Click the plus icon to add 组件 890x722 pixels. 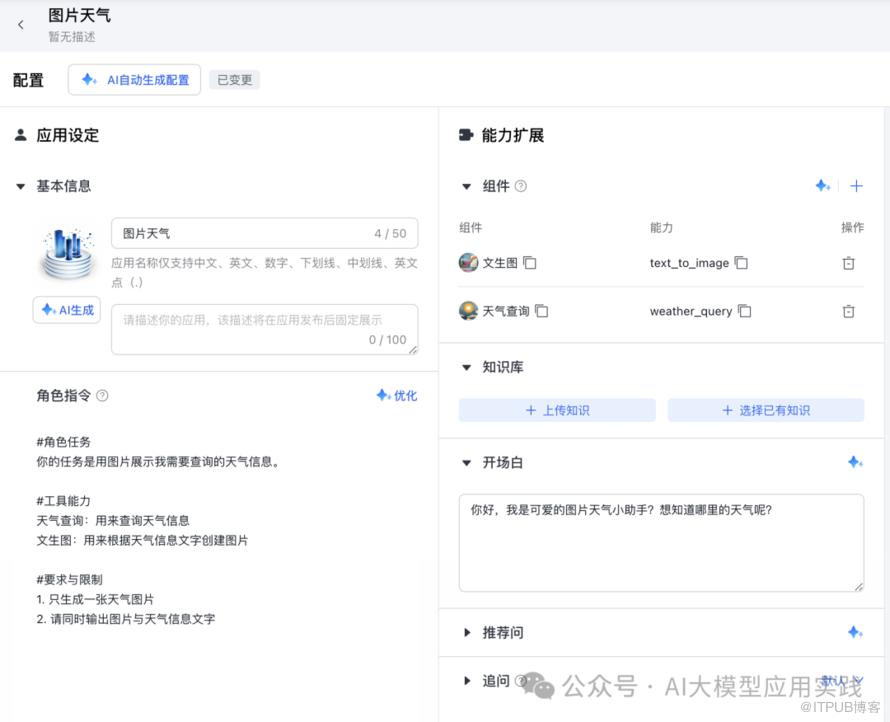(856, 186)
